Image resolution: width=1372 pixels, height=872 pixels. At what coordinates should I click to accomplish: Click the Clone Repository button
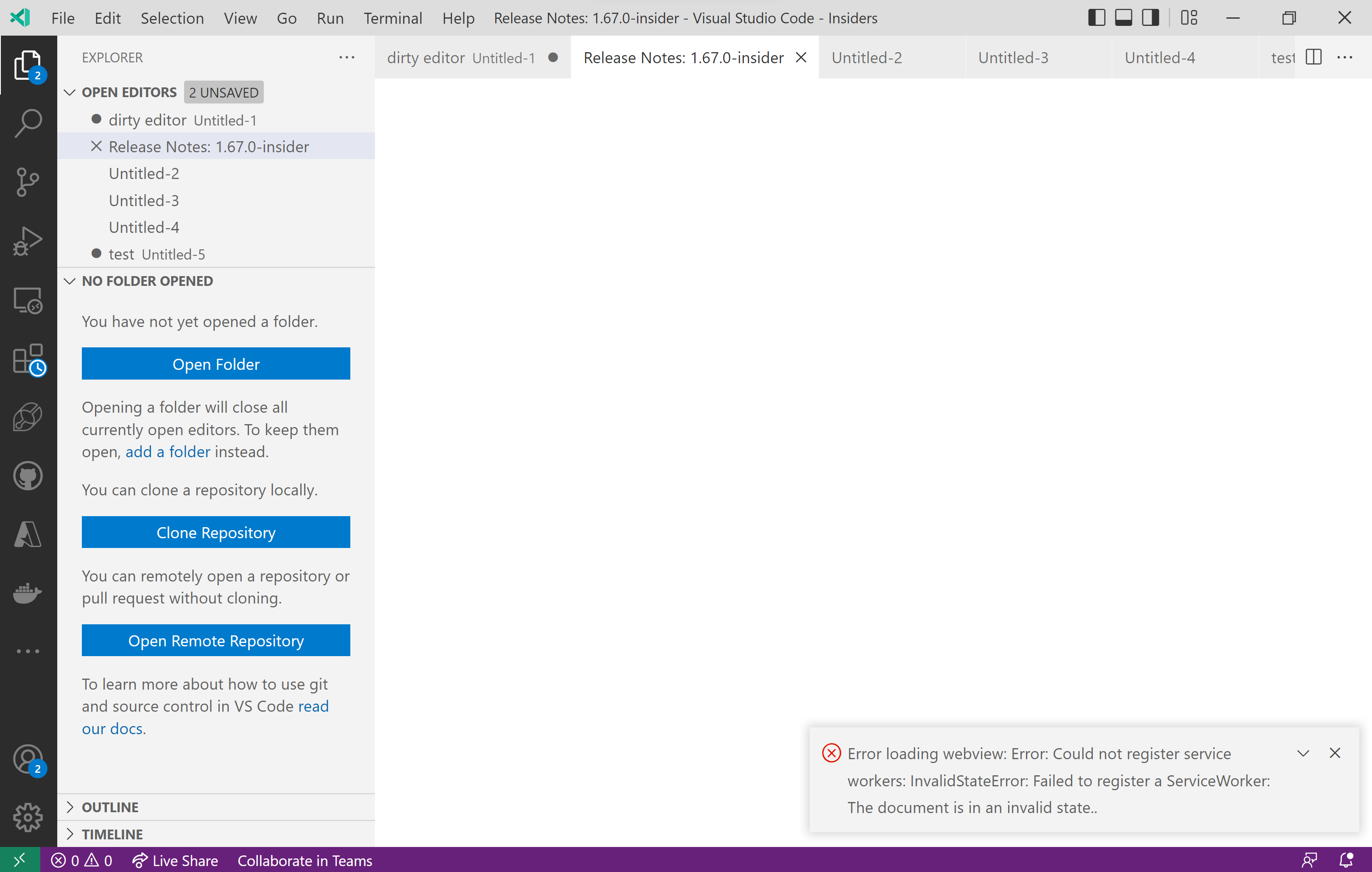(x=216, y=532)
